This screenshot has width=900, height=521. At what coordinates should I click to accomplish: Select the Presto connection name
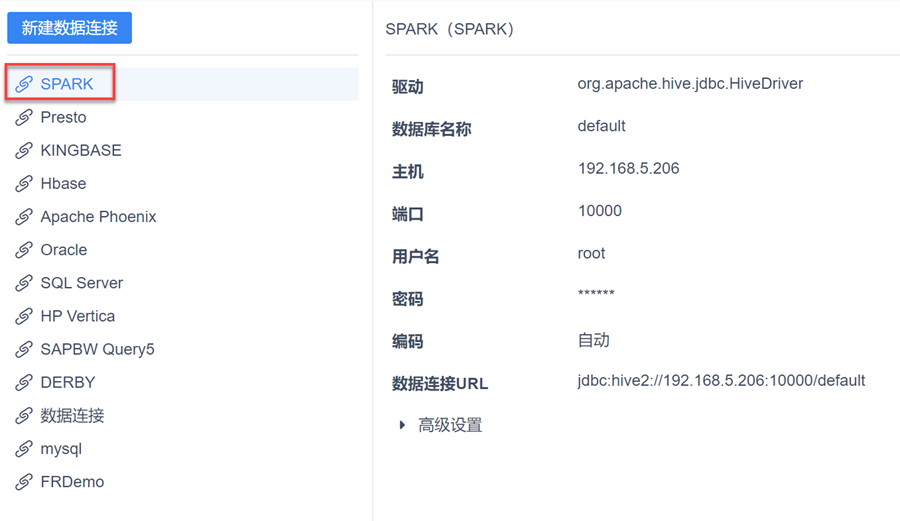(x=63, y=117)
